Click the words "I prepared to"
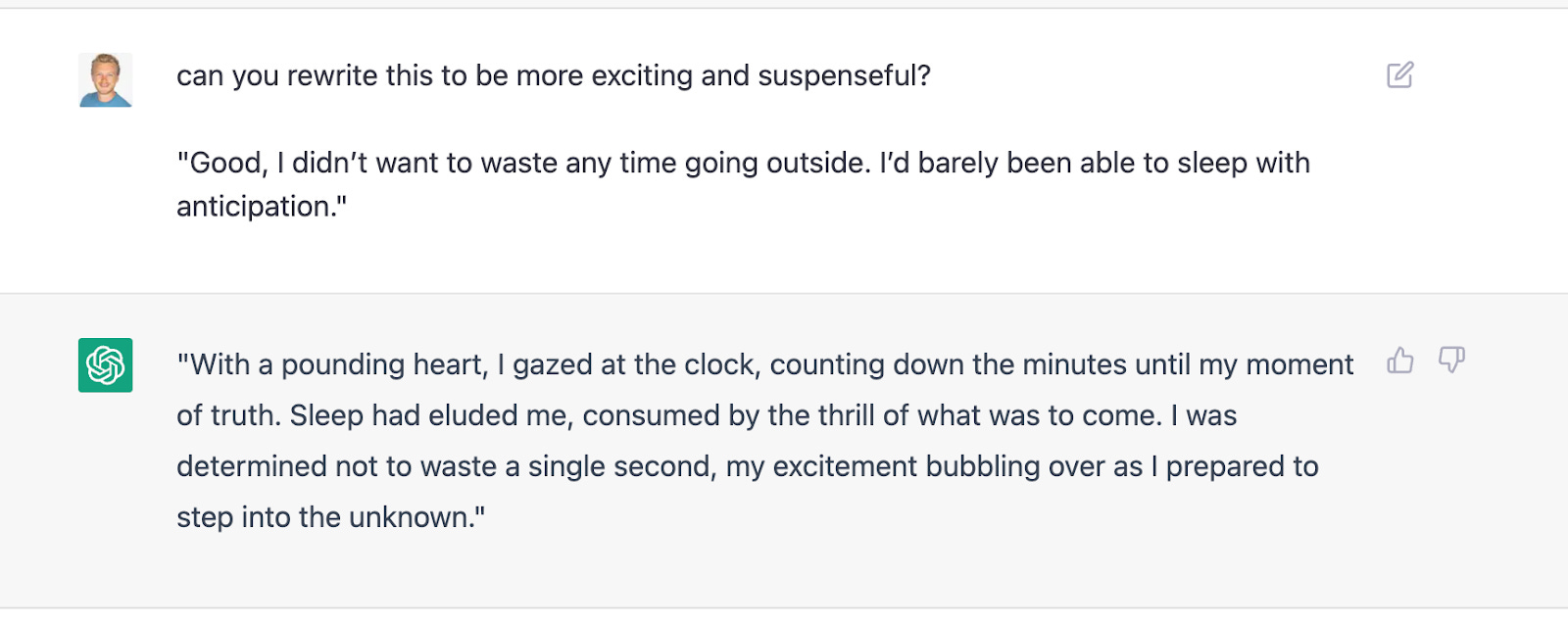Screen dimensions: 1568x627 1235,466
